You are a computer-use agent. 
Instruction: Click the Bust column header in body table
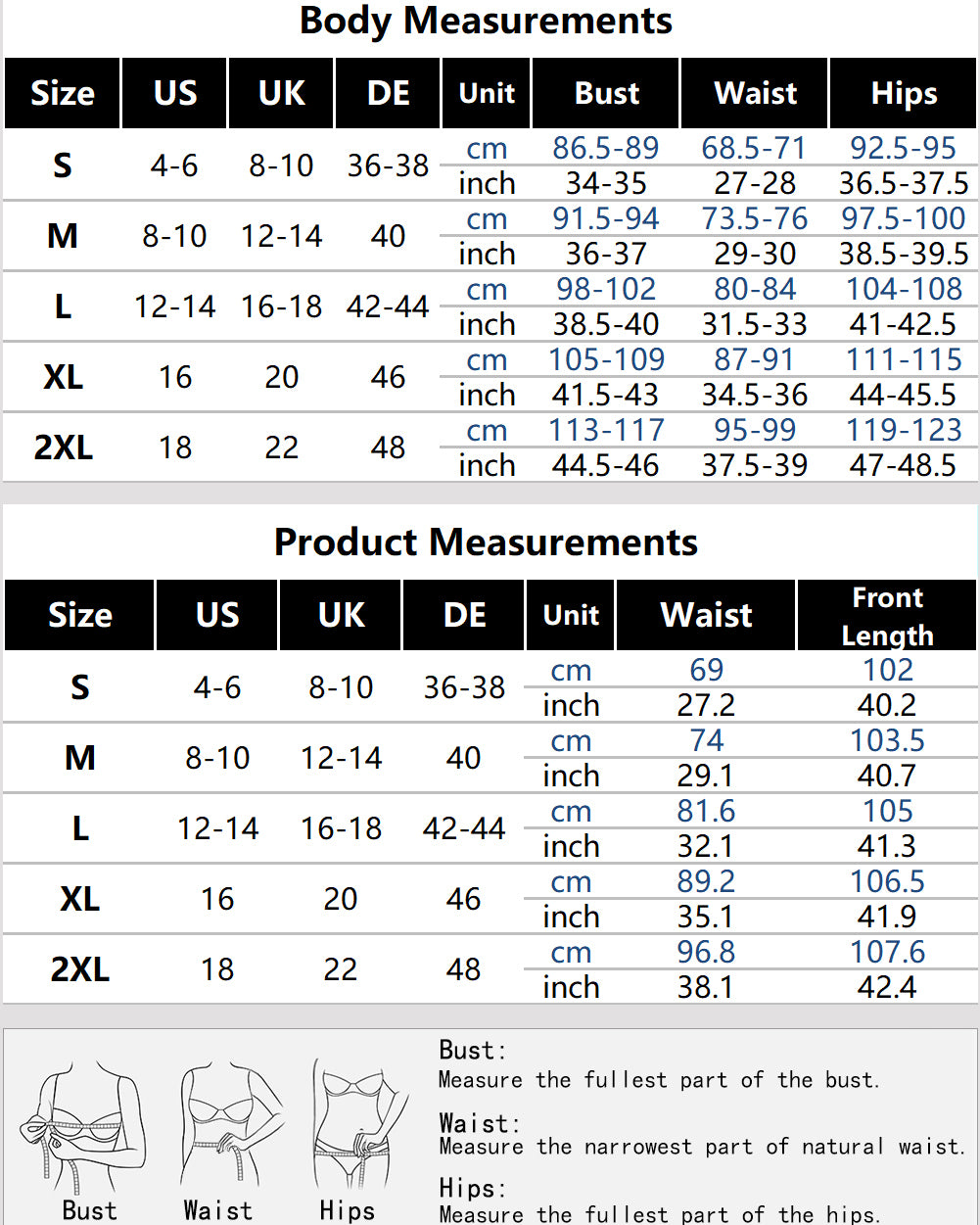click(607, 93)
